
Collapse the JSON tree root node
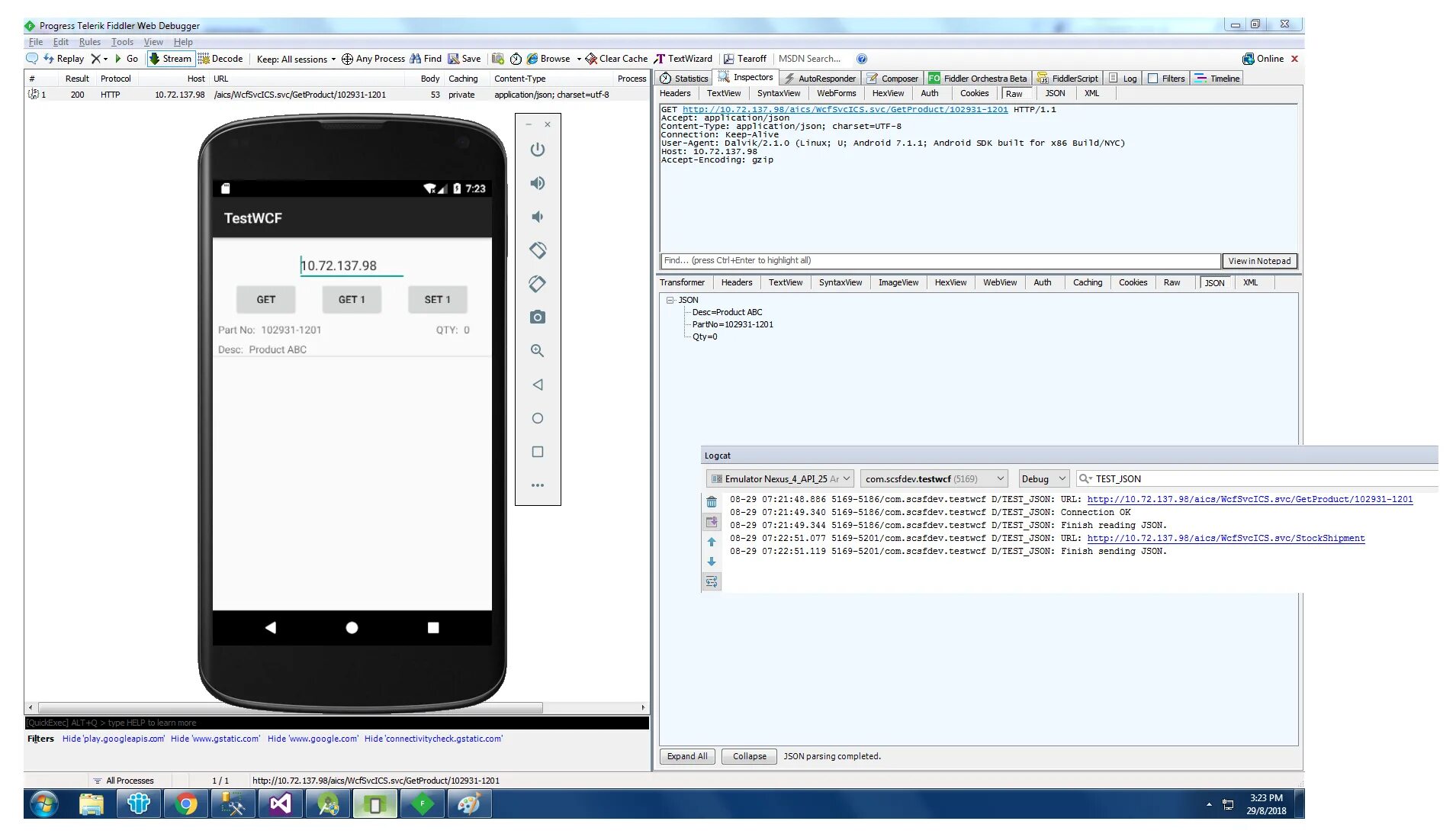(x=670, y=301)
